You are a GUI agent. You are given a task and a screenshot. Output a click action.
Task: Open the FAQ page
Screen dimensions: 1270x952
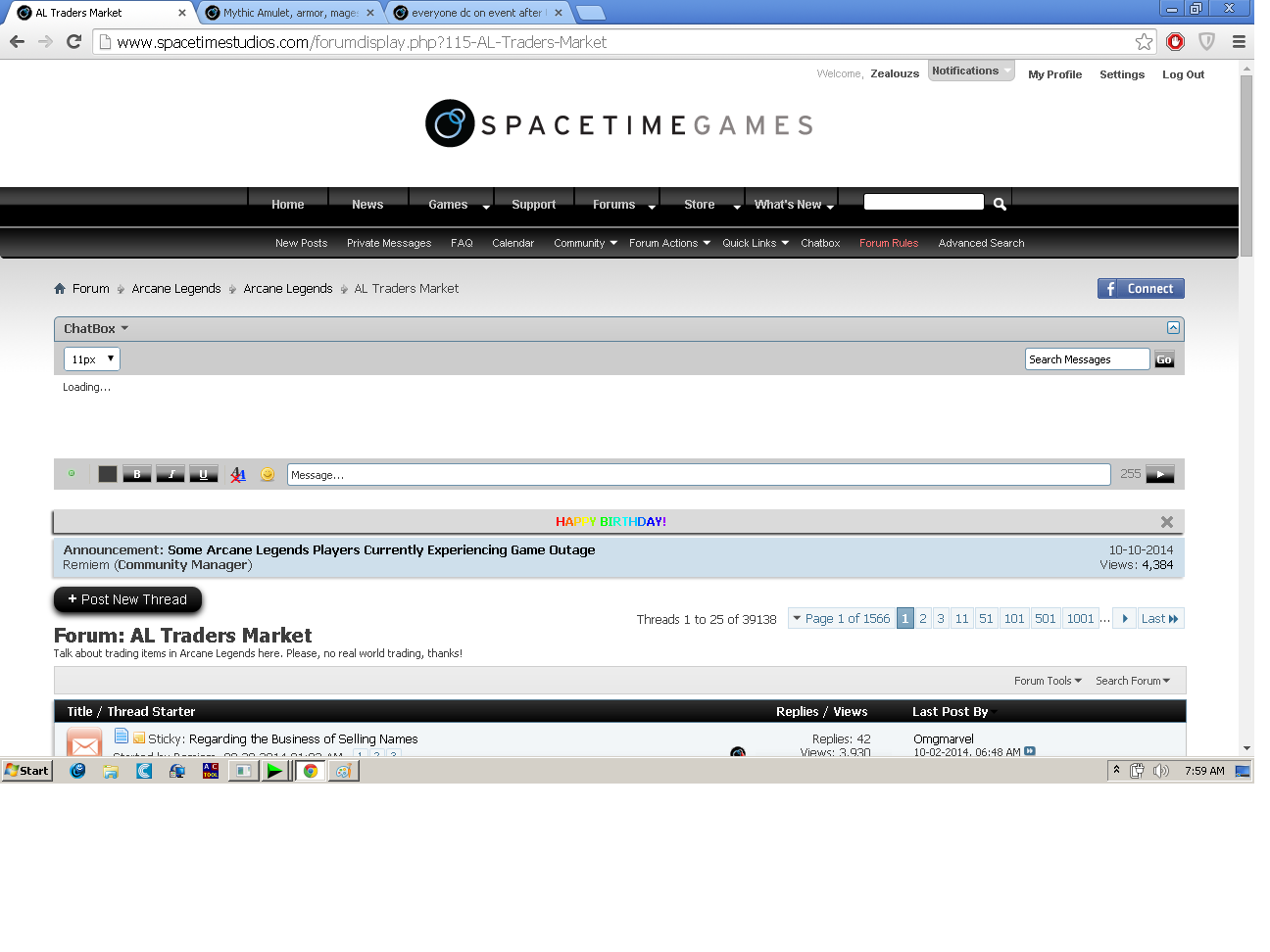pos(462,243)
